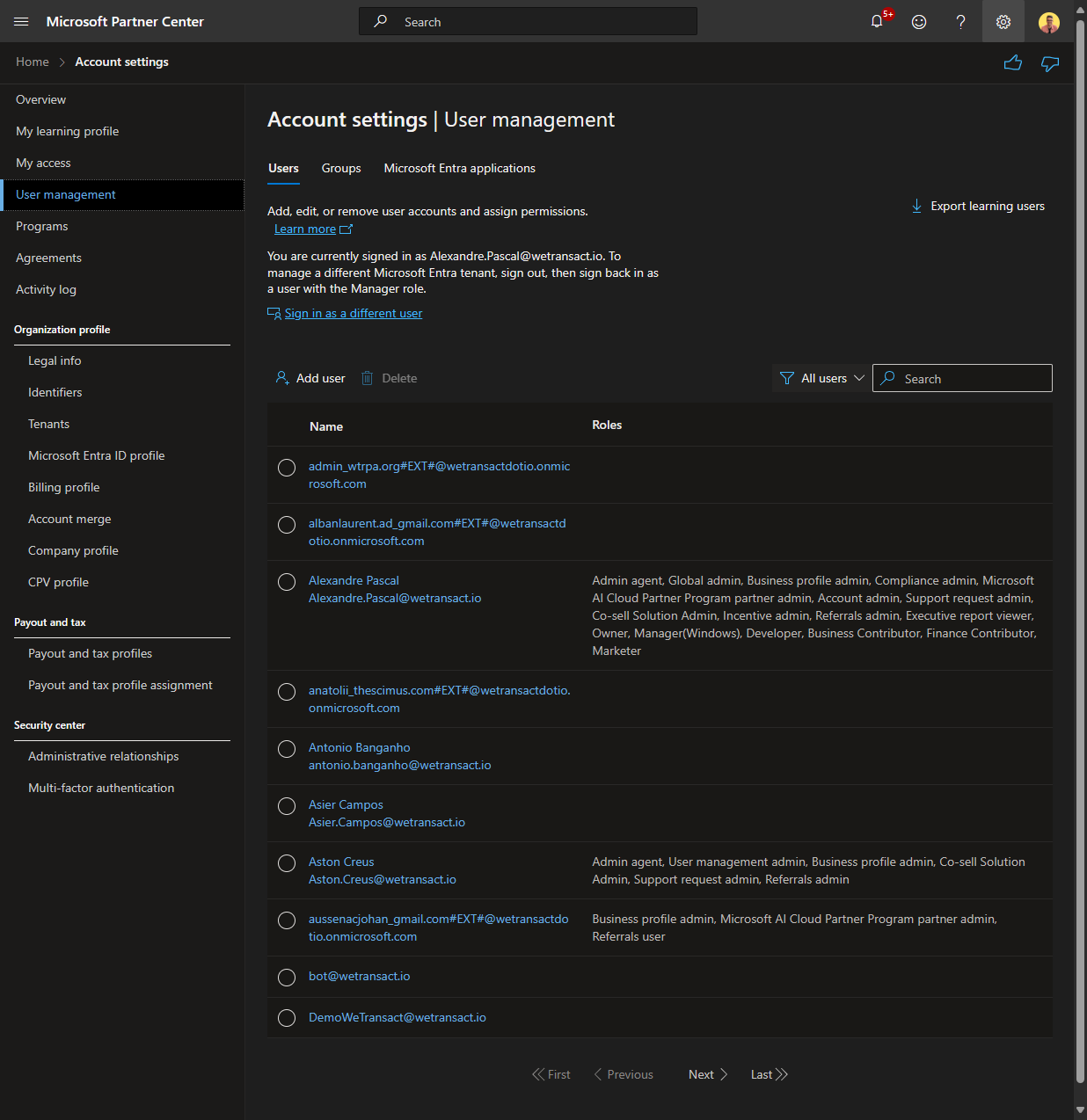Select the Alexandre Pascal radio button
The image size is (1087, 1120).
point(287,582)
